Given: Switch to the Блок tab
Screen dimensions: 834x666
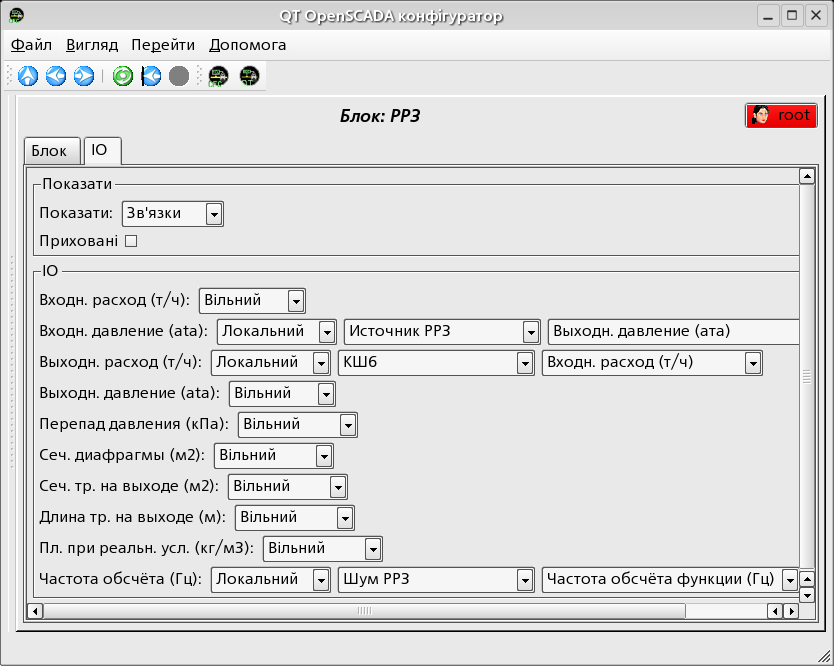Looking at the screenshot, I should 49,151.
